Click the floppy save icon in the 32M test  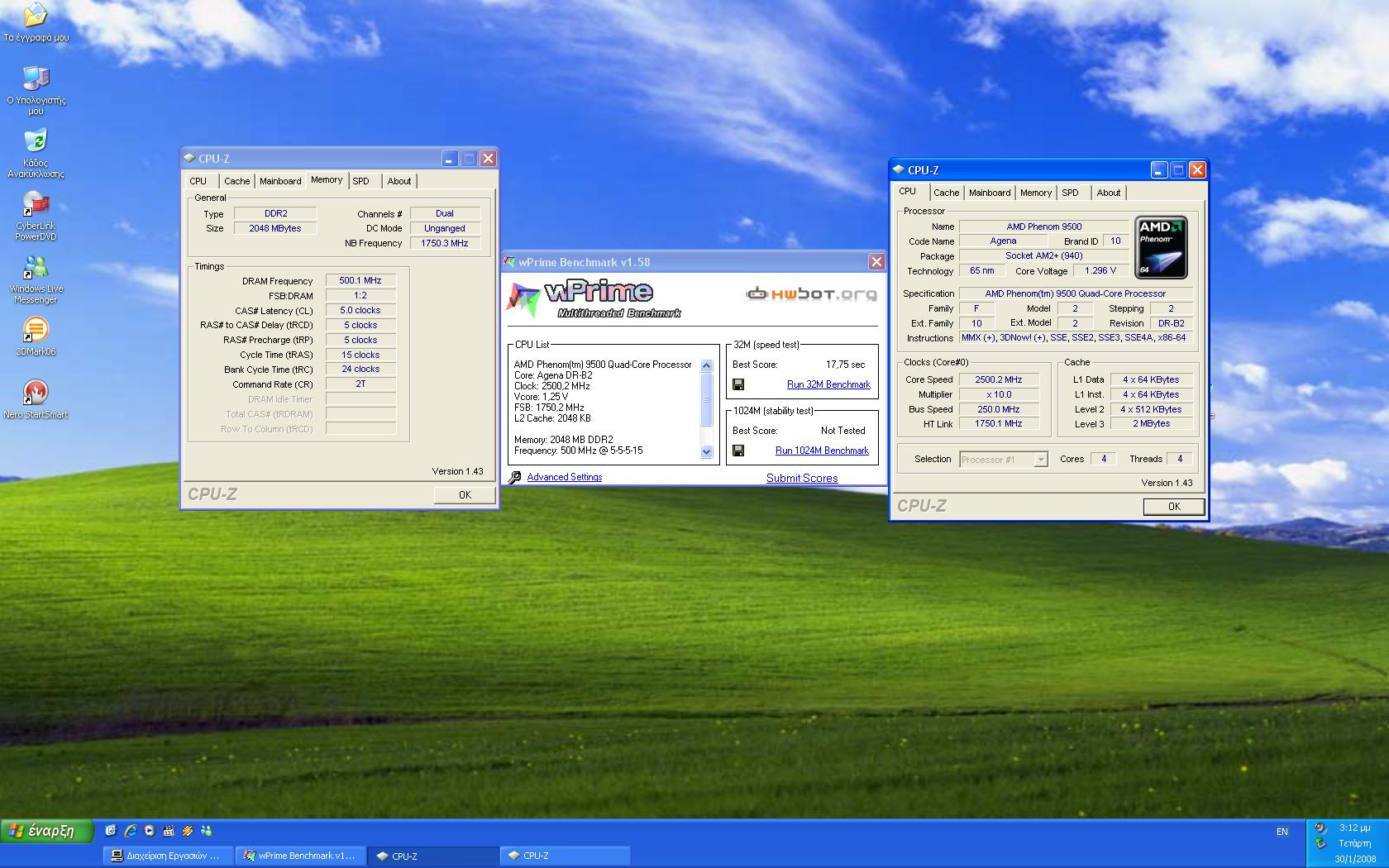click(738, 384)
